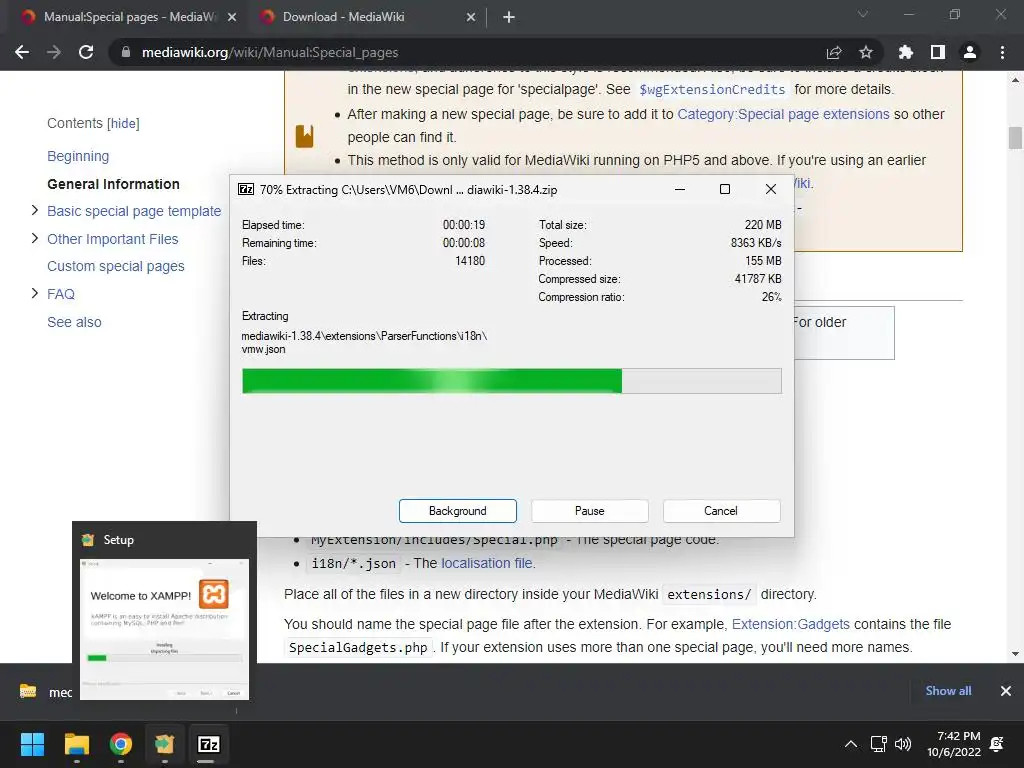
Task: Close the Manual:Special pages tab
Action: [x=232, y=18]
